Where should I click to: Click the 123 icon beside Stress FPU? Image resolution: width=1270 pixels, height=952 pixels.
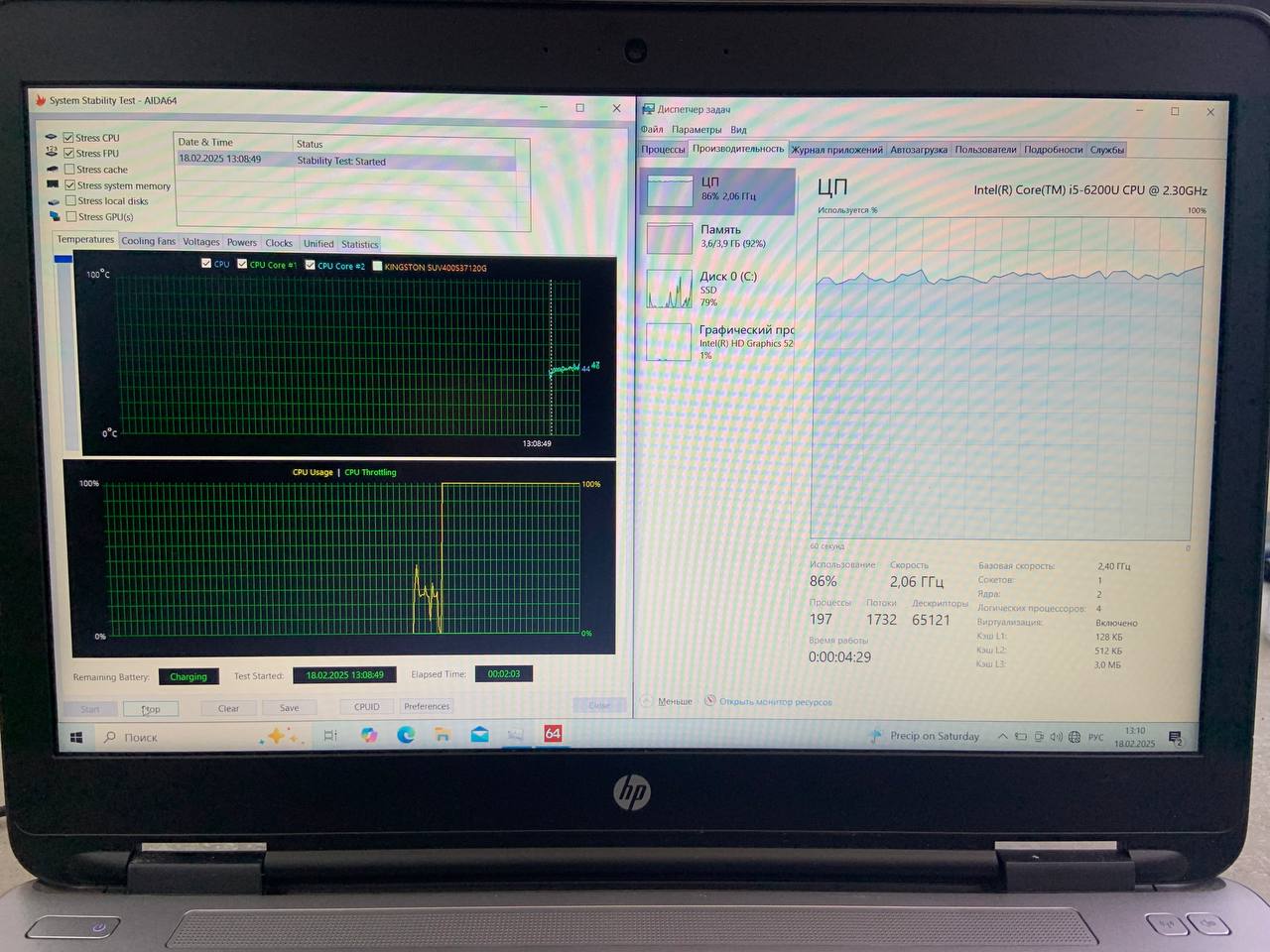pyautogui.click(x=52, y=153)
